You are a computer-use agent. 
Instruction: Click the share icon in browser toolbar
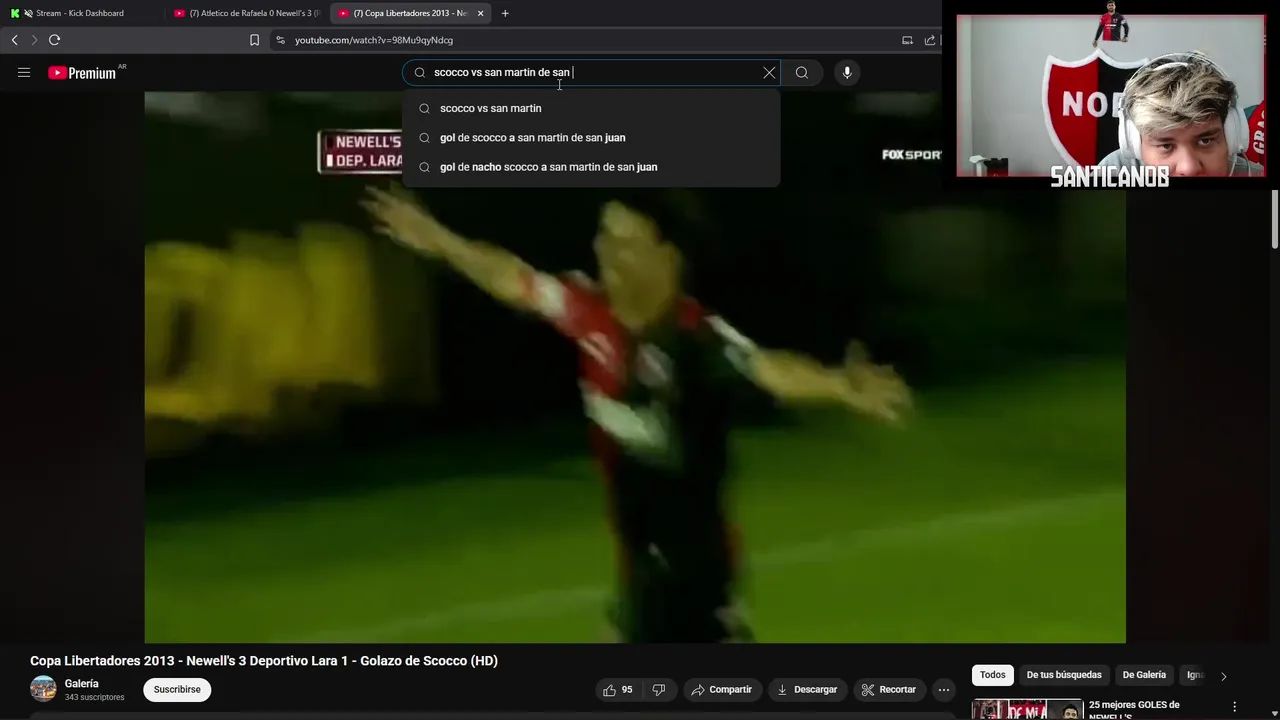tap(930, 40)
